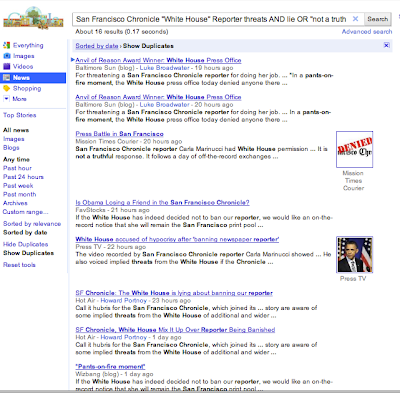Open first Anvil of Reason Award result, 19 hours ago

pos(158,60)
